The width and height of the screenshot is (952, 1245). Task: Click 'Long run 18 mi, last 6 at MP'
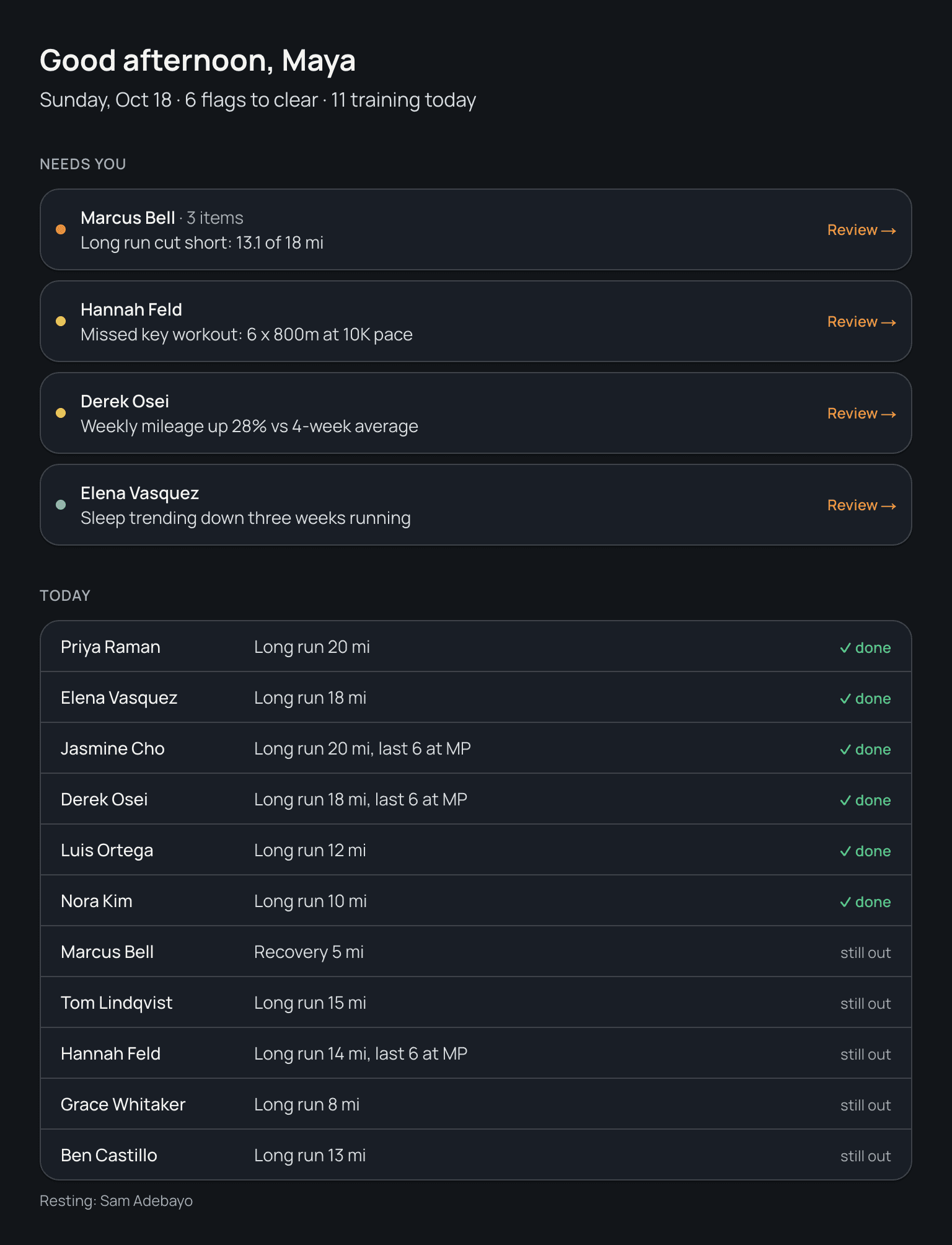[361, 800]
